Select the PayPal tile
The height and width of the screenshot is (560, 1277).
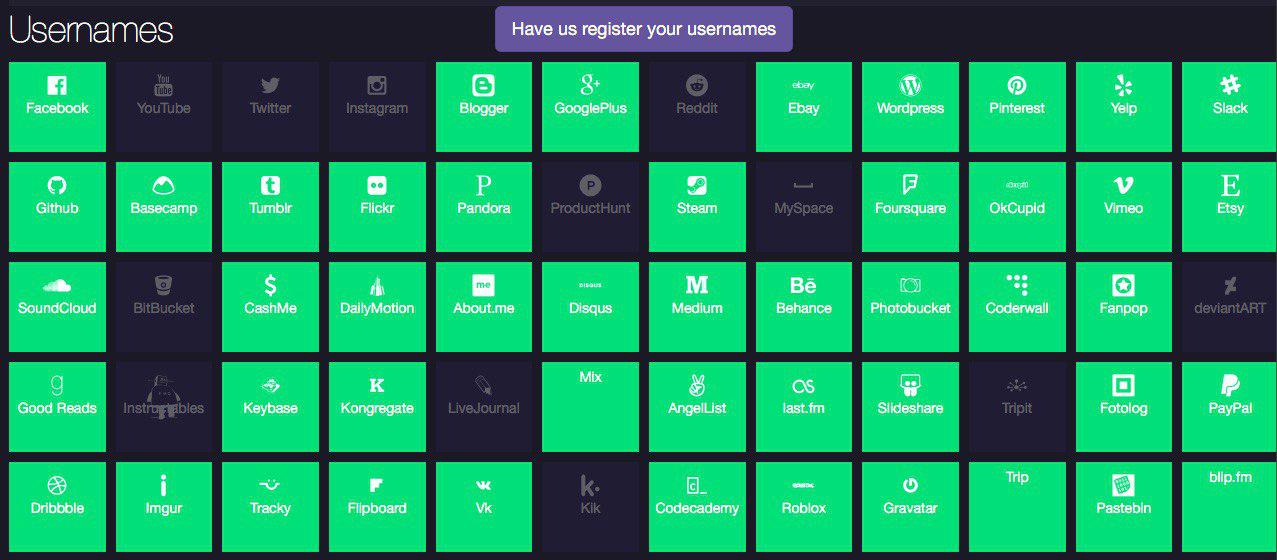pos(1230,407)
